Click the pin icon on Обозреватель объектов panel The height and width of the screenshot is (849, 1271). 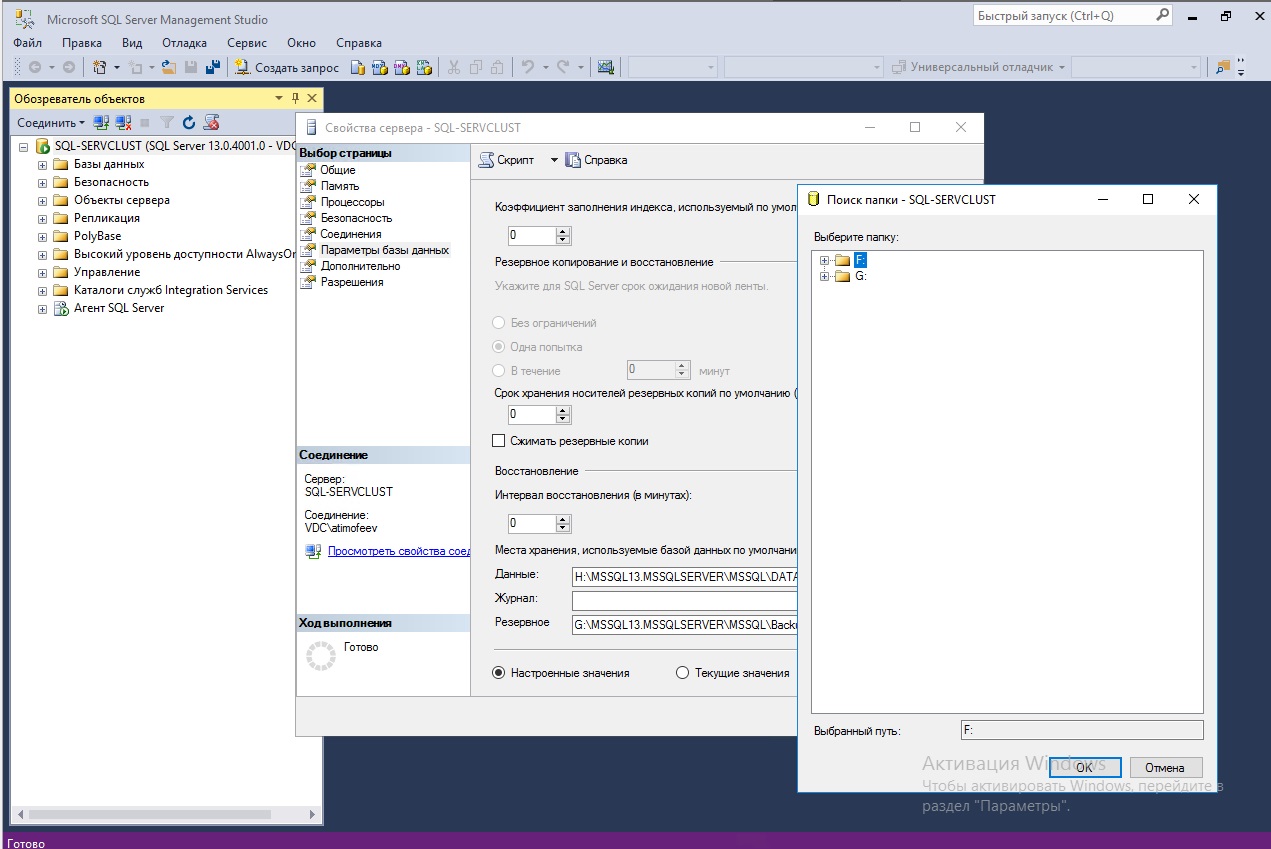(x=294, y=98)
